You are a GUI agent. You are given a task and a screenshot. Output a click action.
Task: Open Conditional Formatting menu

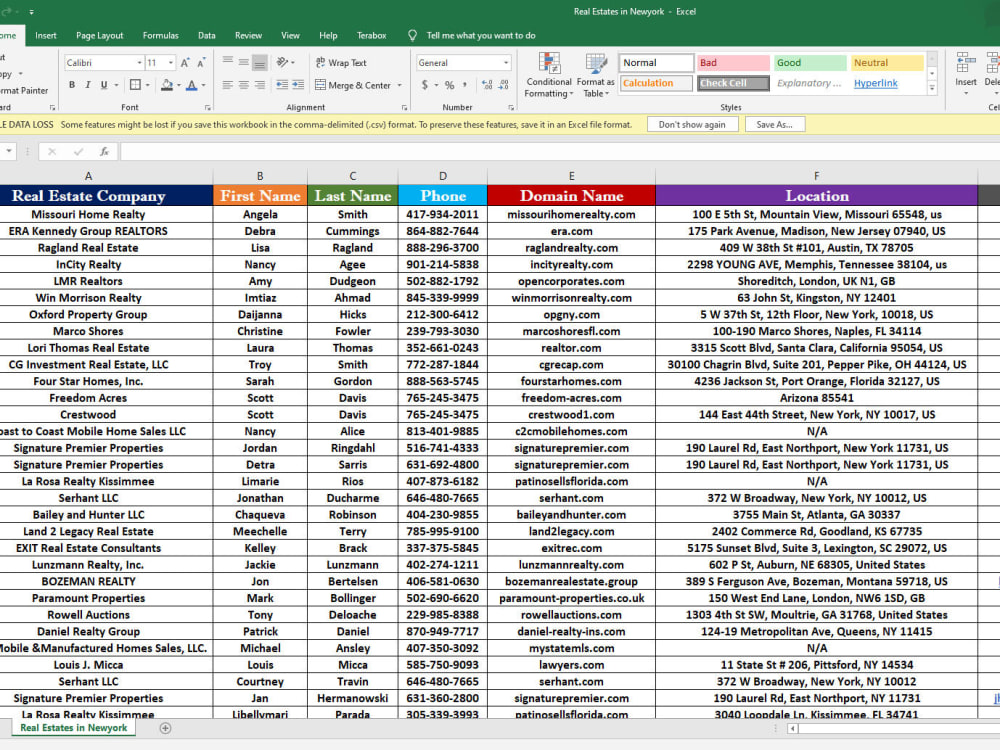pos(549,76)
